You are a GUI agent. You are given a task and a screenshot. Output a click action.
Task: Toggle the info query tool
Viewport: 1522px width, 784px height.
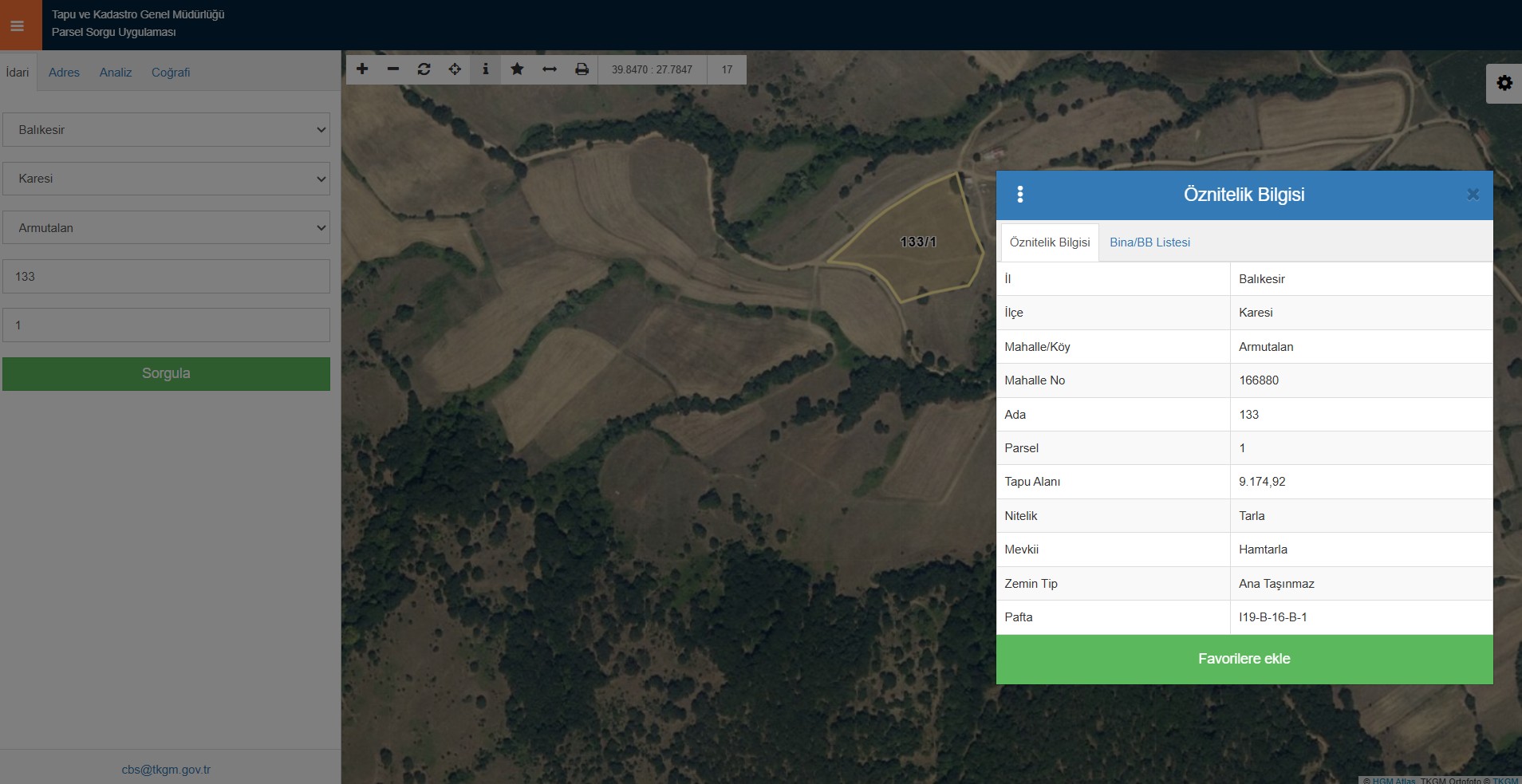(485, 69)
